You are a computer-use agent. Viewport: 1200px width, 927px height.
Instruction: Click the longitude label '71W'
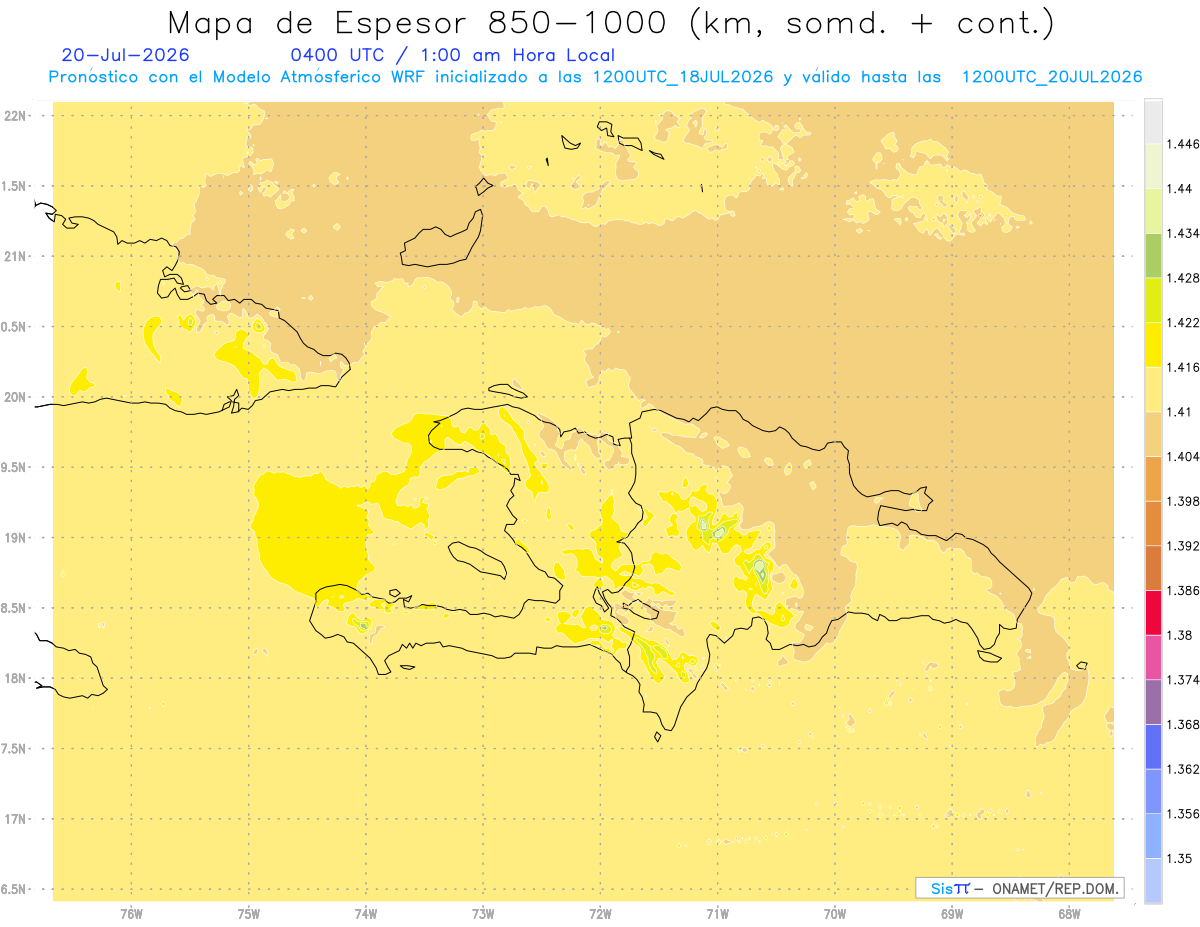coord(717,914)
